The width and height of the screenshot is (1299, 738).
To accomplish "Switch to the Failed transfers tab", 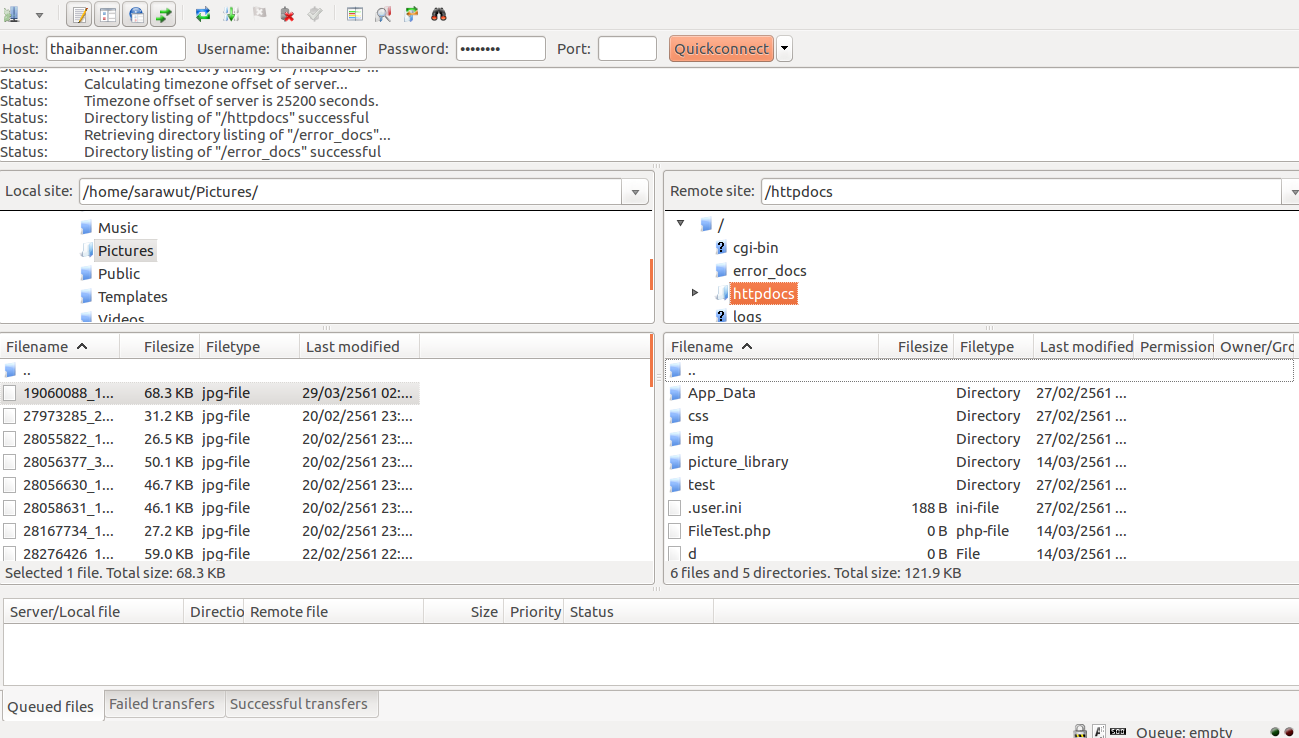I will [162, 704].
